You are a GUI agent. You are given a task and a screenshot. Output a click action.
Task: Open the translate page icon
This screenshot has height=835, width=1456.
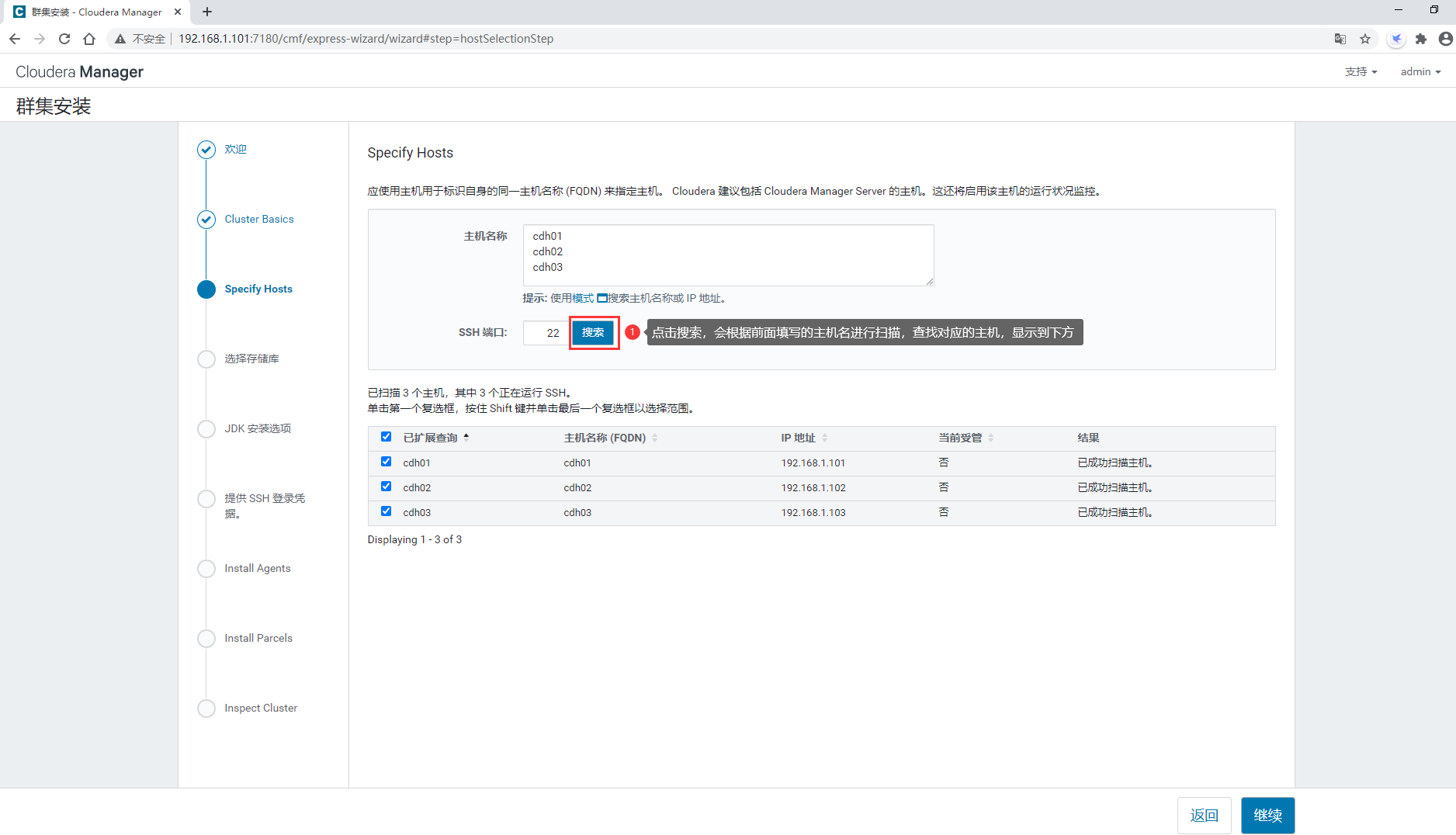click(1340, 39)
